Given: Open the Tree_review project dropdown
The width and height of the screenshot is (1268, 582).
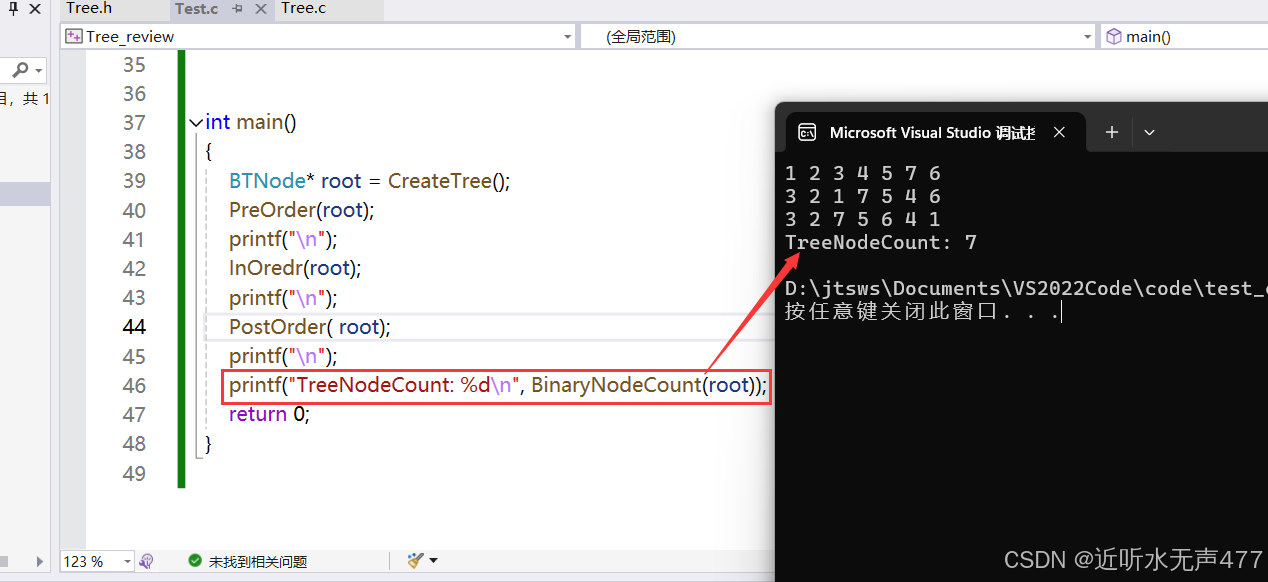Looking at the screenshot, I should coord(565,37).
